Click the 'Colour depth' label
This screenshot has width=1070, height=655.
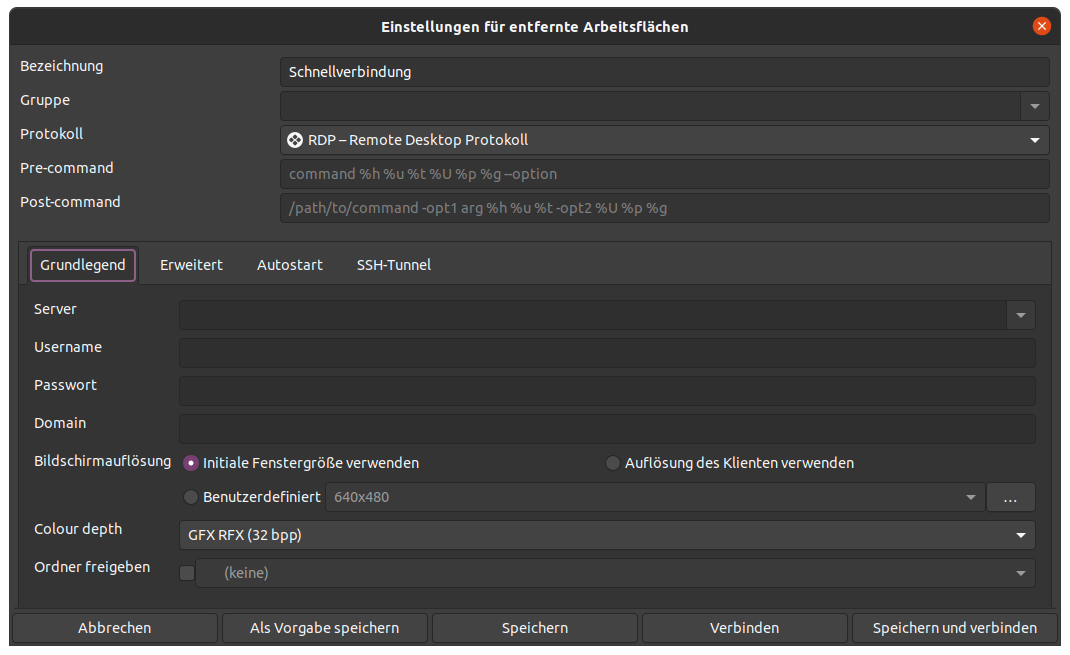pyautogui.click(x=78, y=529)
